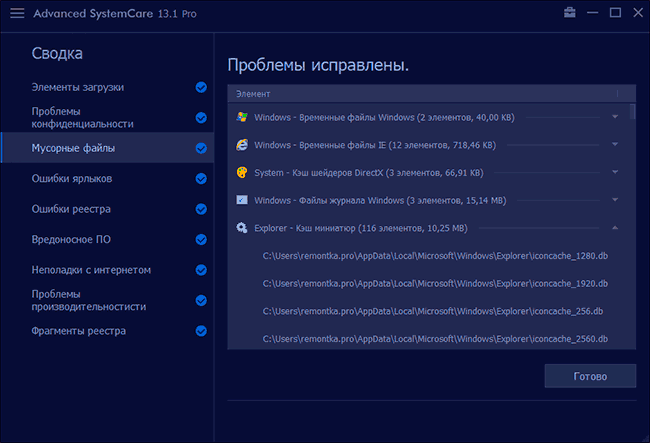Viewport: 650px width, 443px height.
Task: Click the System - Кэш шейдеров DirectX entry text
Action: click(369, 173)
